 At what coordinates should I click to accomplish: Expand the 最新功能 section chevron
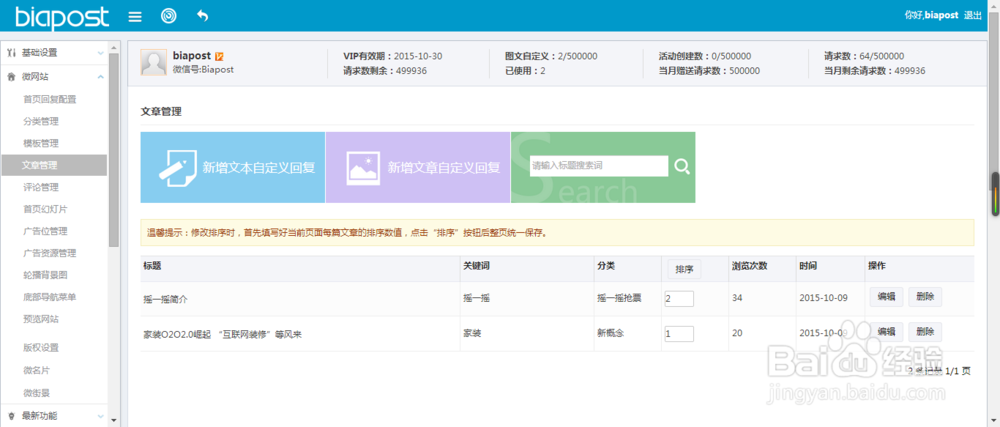click(100, 416)
